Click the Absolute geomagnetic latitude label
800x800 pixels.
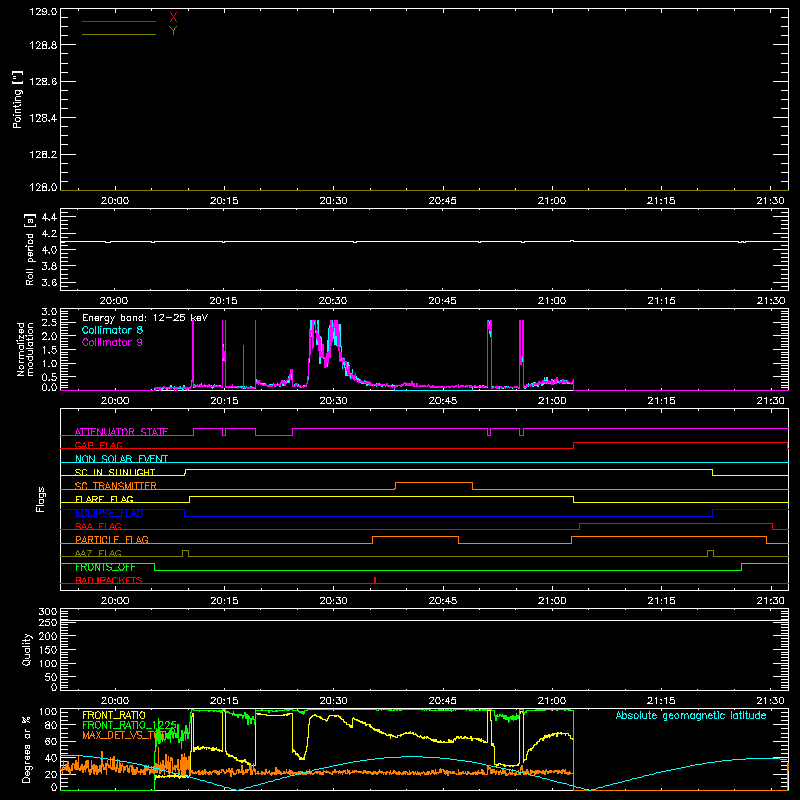click(691, 715)
